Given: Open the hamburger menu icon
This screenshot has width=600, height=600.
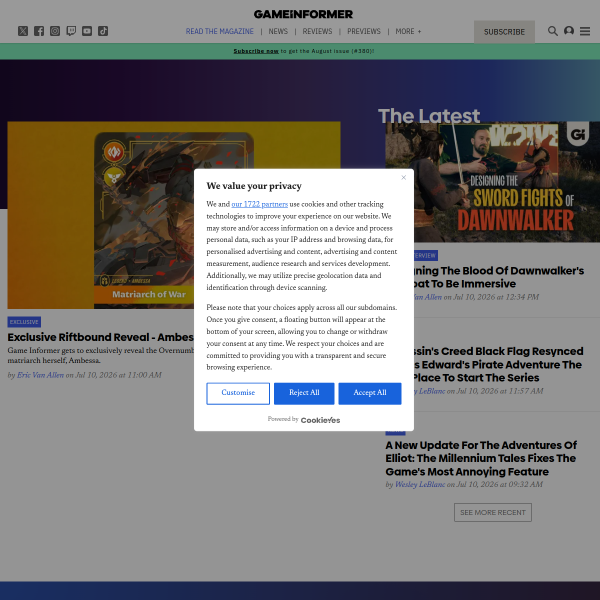Looking at the screenshot, I should point(585,31).
